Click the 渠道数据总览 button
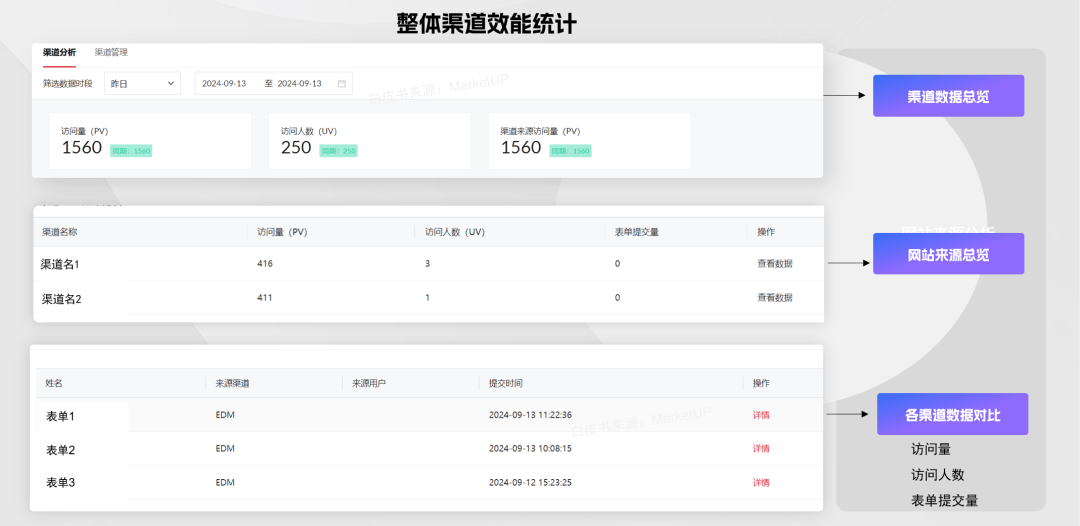Screen dimensions: 1080x526 click(948, 96)
